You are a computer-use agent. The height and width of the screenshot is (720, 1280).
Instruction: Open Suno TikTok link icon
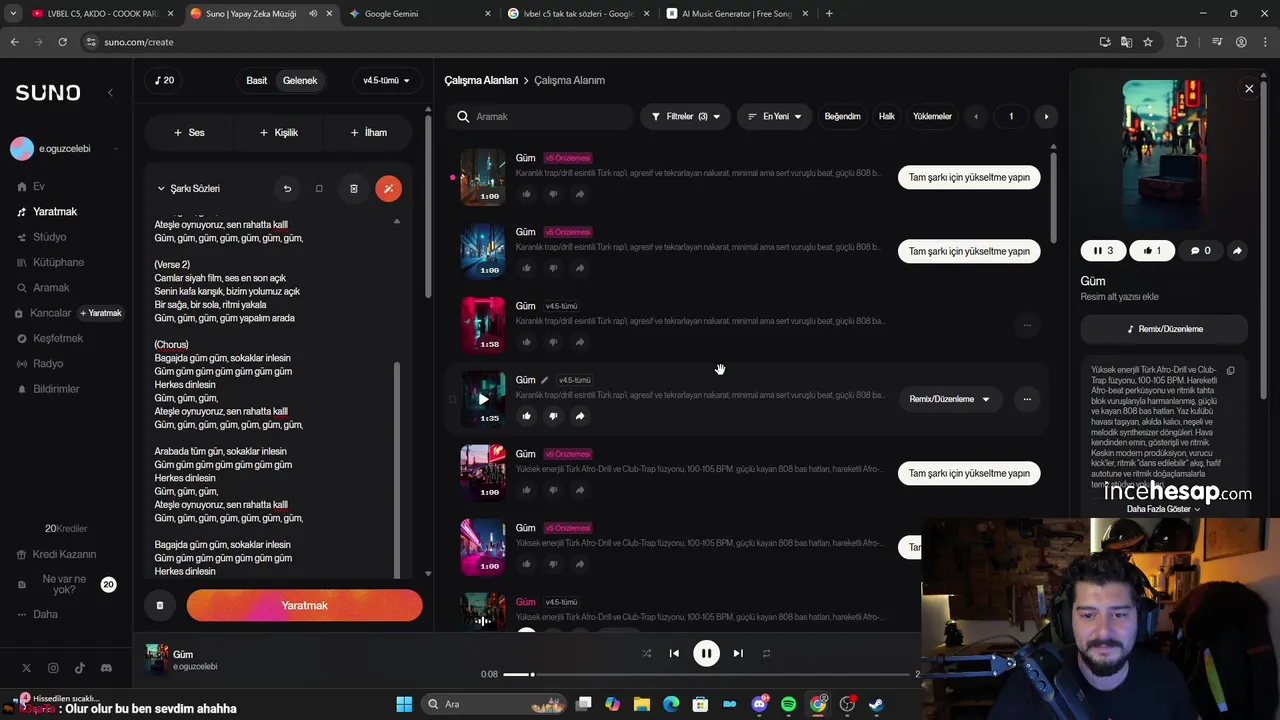tap(79, 668)
